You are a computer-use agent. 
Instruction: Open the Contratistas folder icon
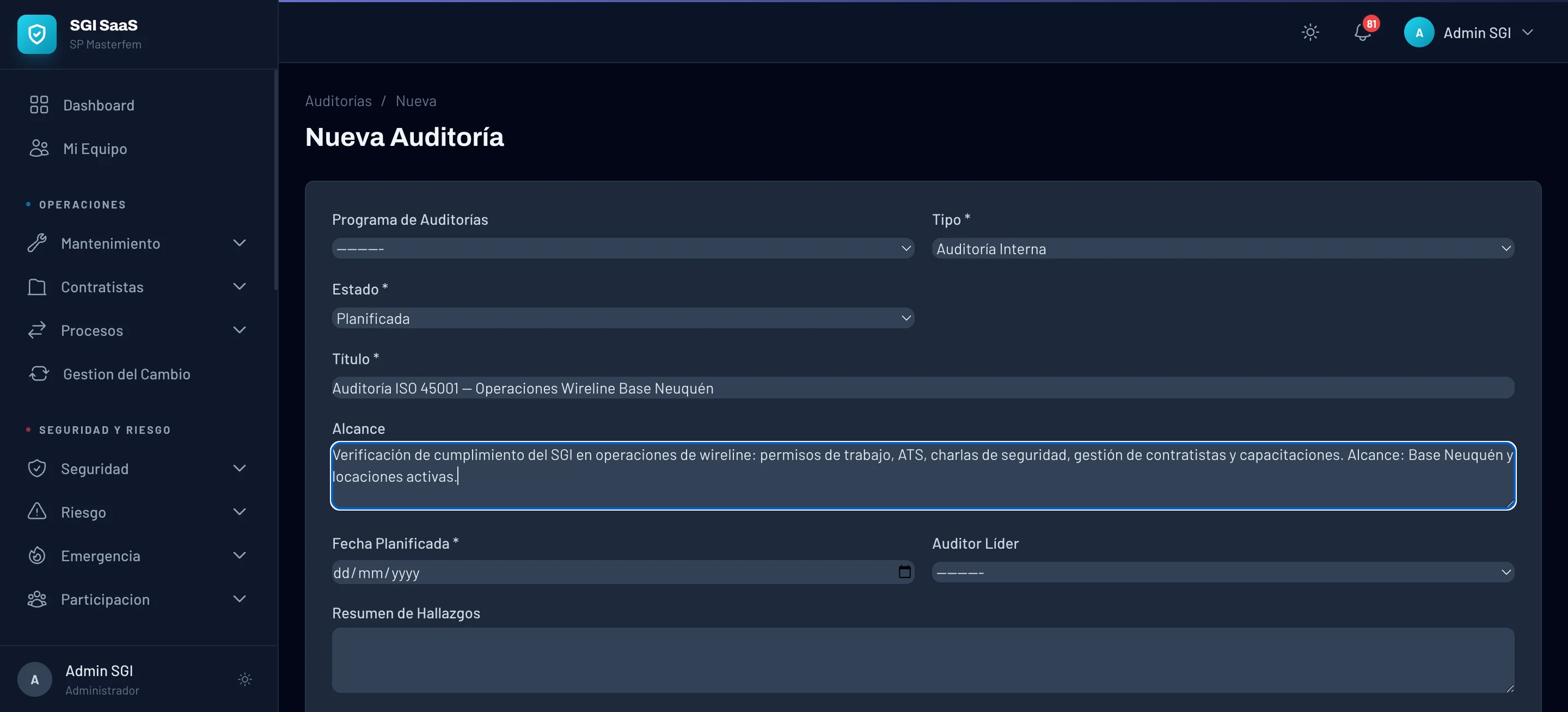pos(38,287)
